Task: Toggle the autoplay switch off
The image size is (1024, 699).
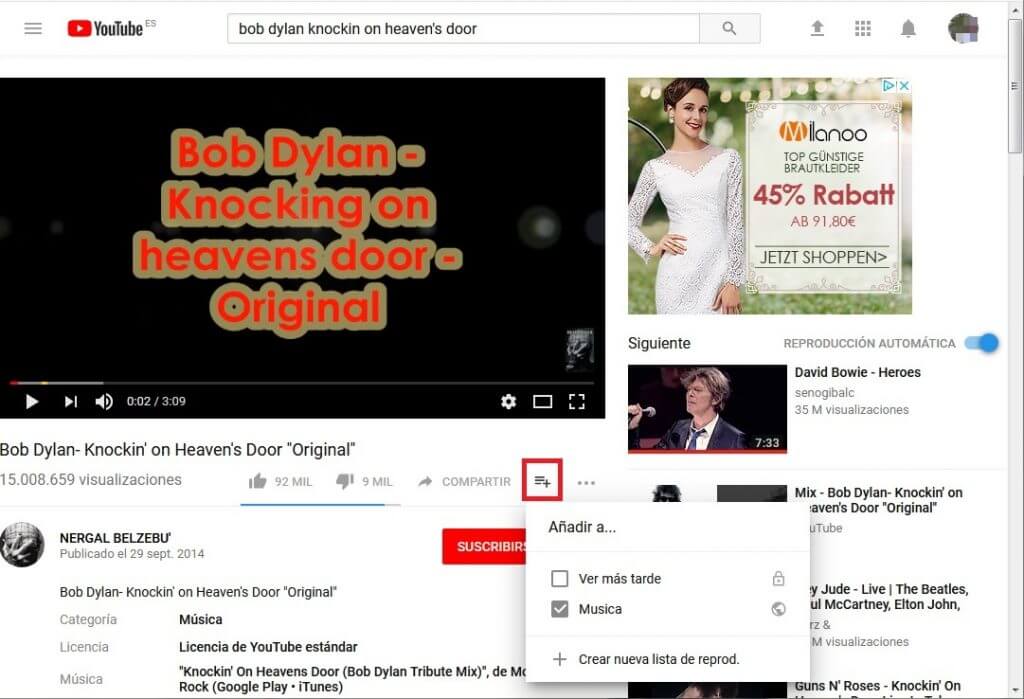Action: 982,343
